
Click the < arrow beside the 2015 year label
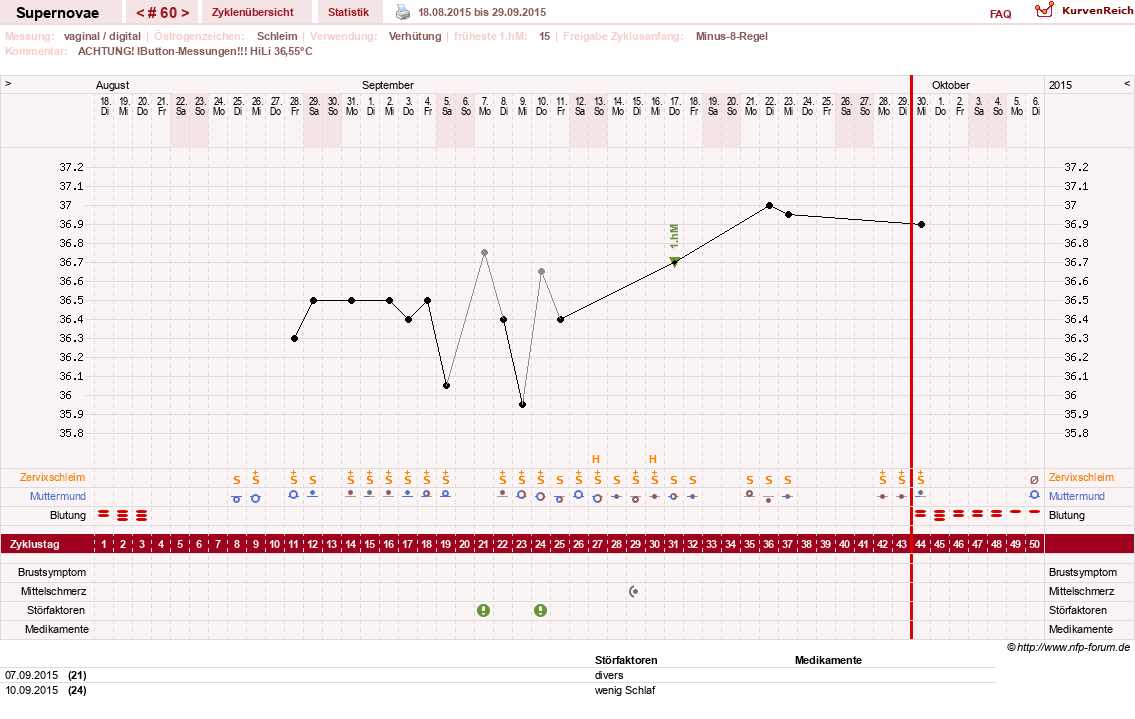coord(1127,84)
